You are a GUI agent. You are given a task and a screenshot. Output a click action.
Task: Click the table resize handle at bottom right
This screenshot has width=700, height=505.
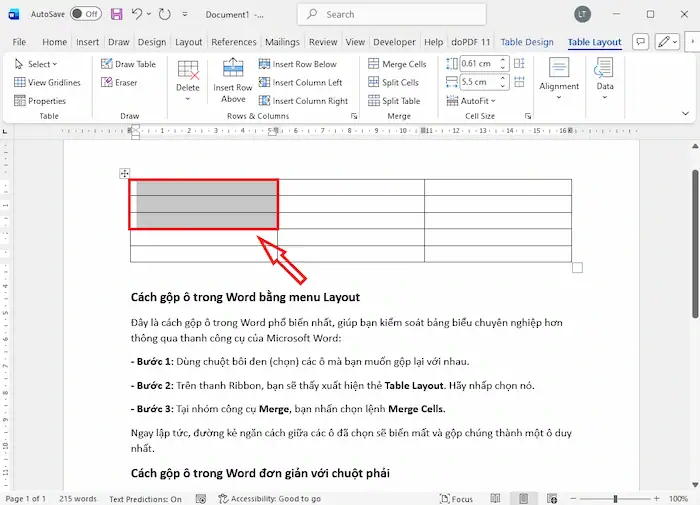(577, 267)
